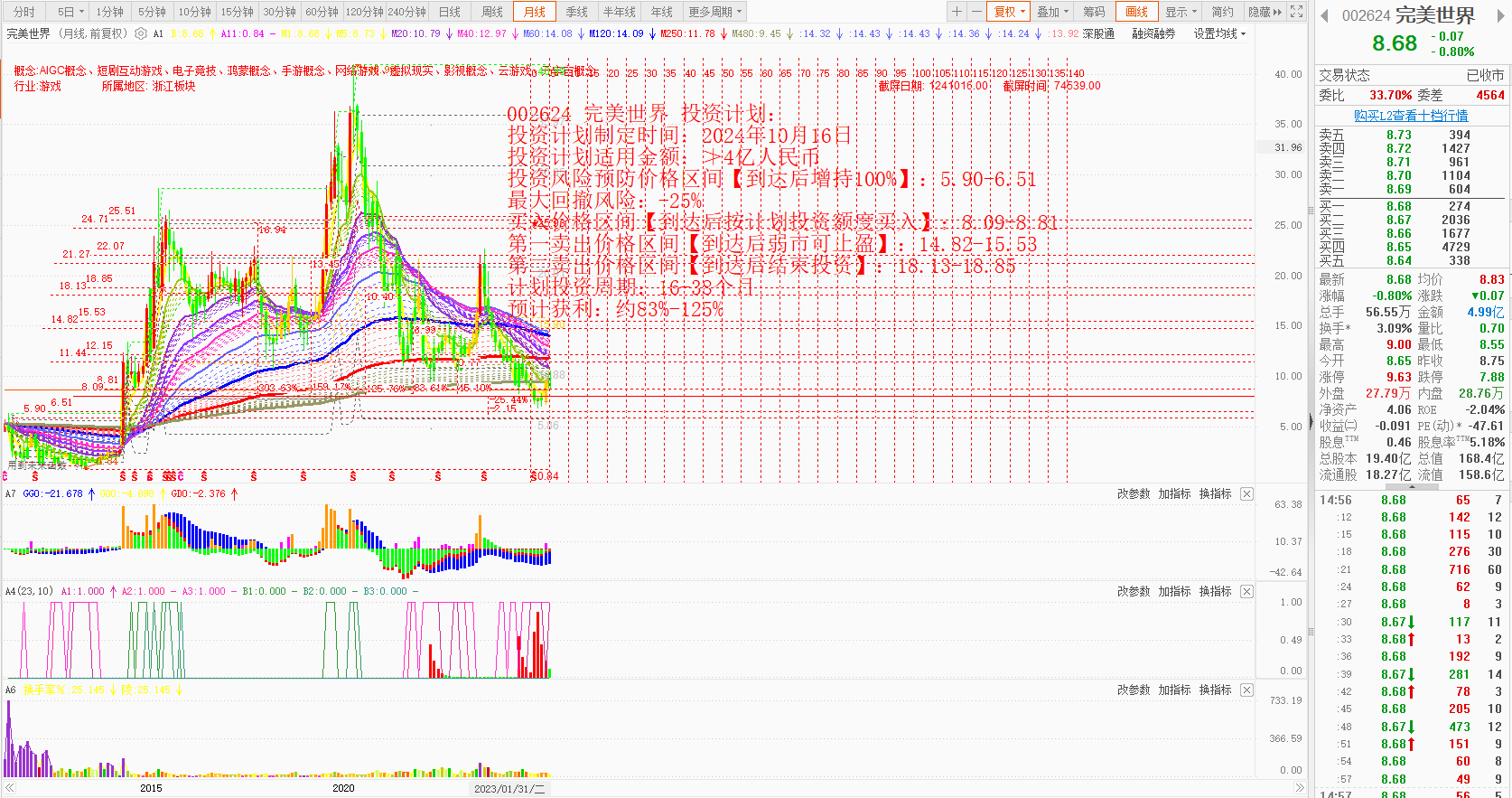
Task: Select 15分钟 period
Action: [237, 12]
